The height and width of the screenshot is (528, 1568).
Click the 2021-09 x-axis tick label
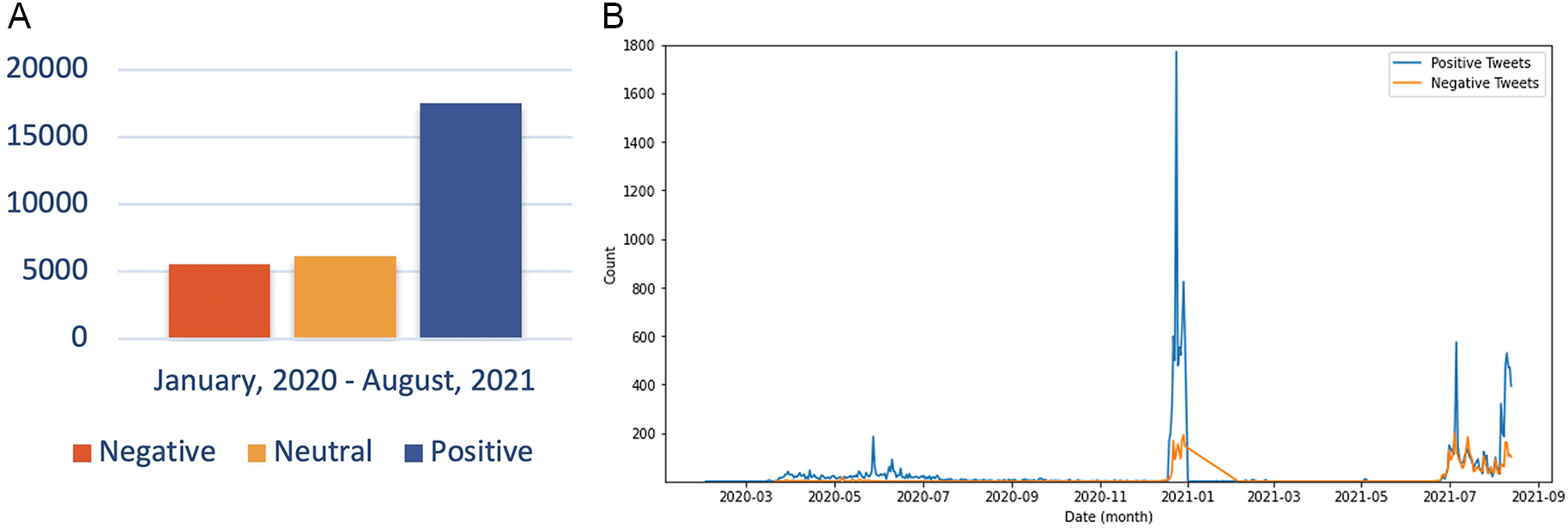(x=1538, y=497)
